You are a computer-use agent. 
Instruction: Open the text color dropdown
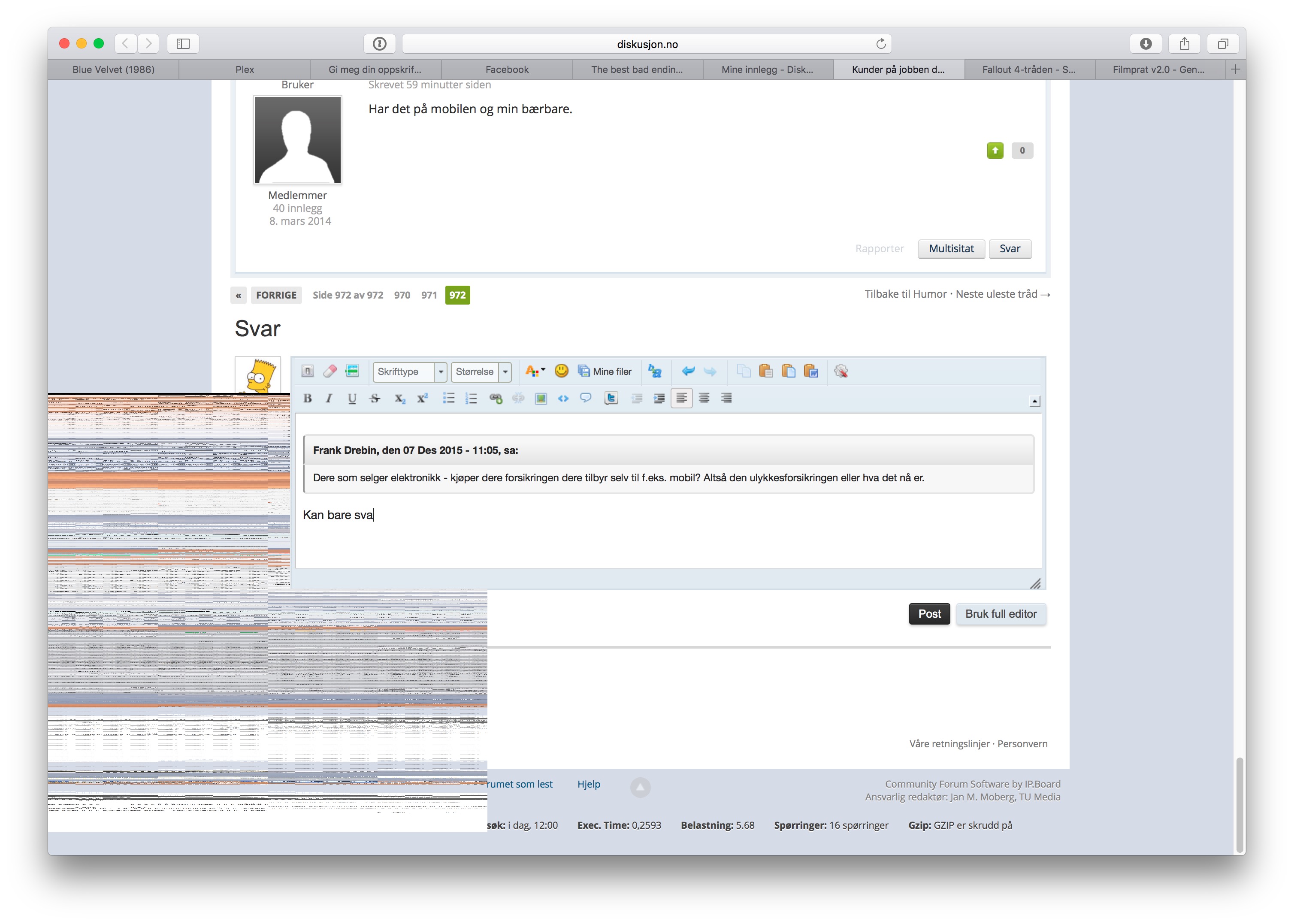coord(535,371)
